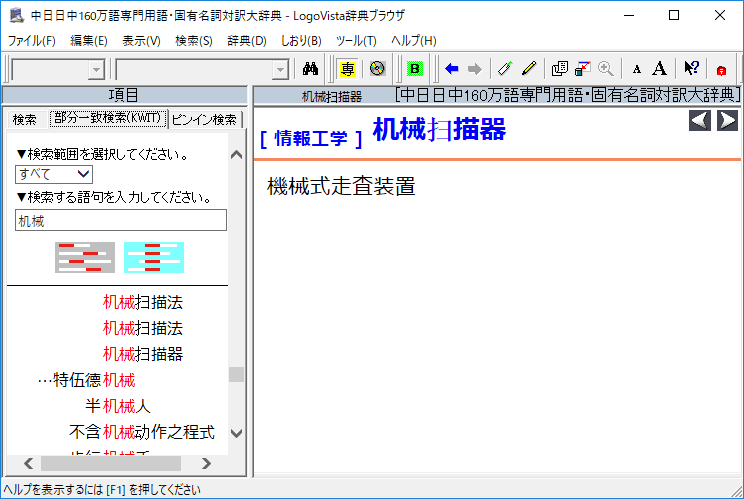Screen dimensions: 744x499
Task: Click the 情報工学 category label
Action: [311, 139]
